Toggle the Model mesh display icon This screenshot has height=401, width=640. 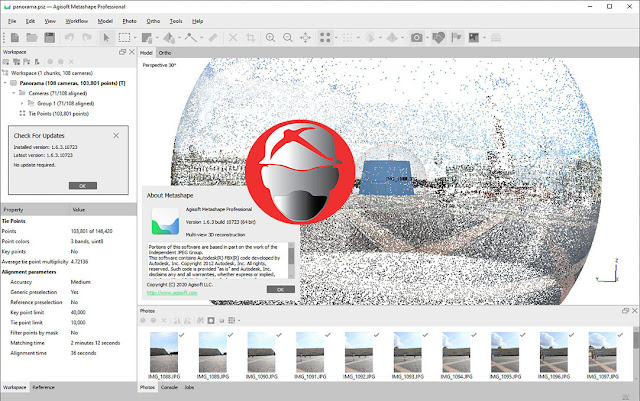370,38
